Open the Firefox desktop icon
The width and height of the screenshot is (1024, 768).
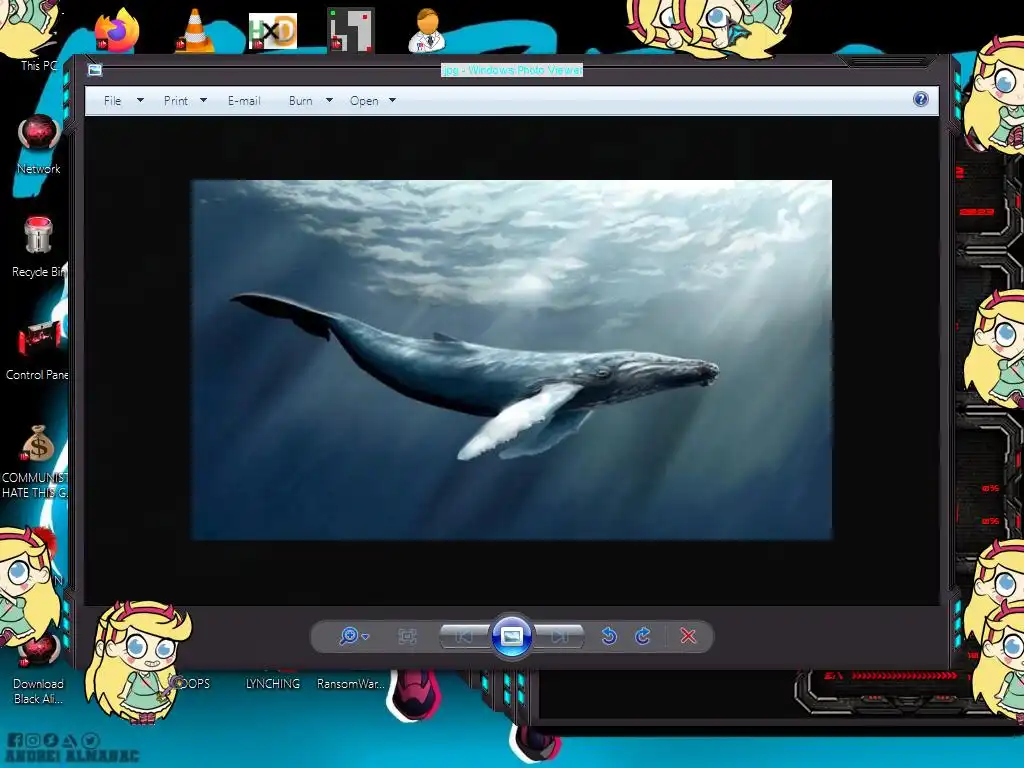click(x=117, y=30)
